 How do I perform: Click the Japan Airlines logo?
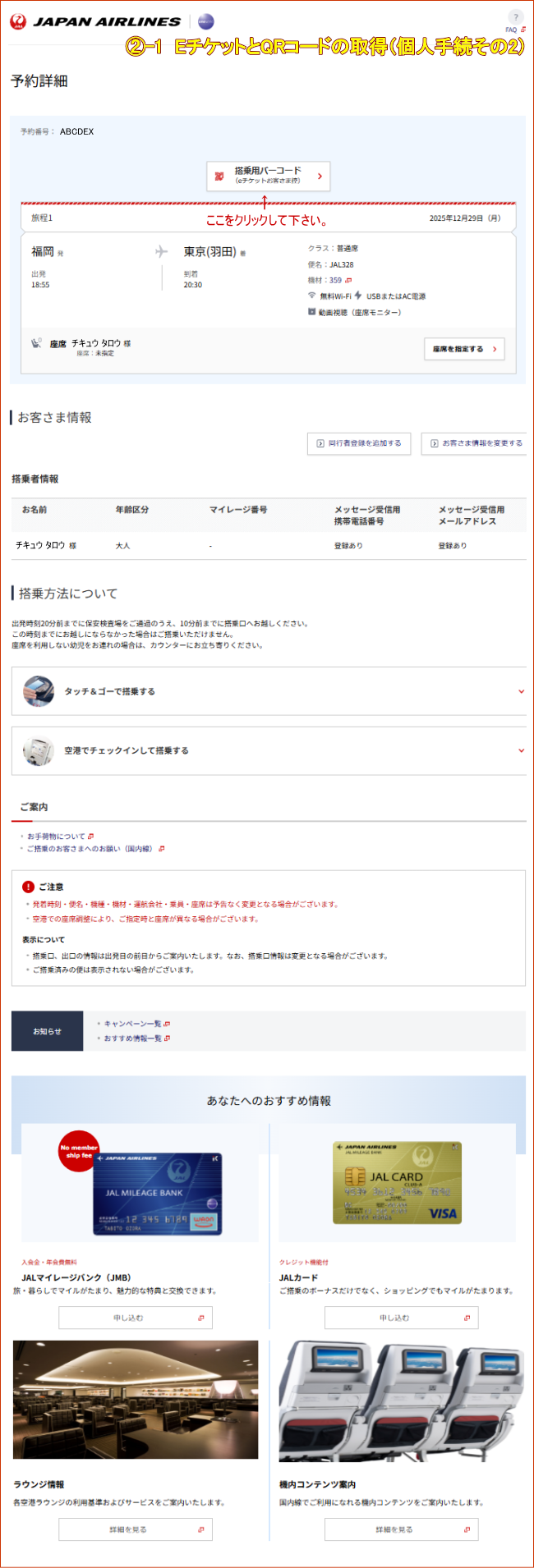pos(94,22)
